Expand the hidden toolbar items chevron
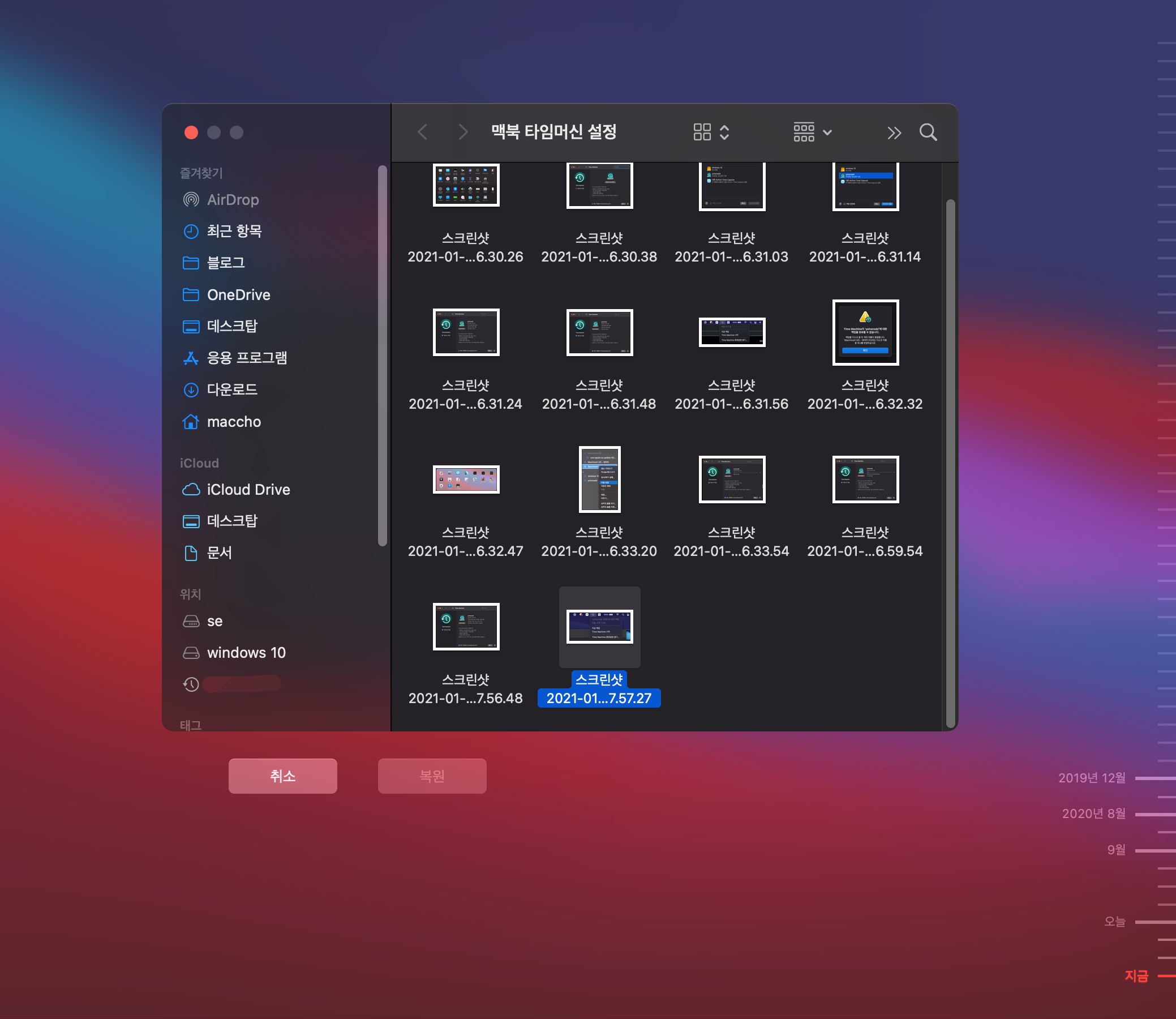This screenshot has width=1176, height=1019. pyautogui.click(x=894, y=132)
